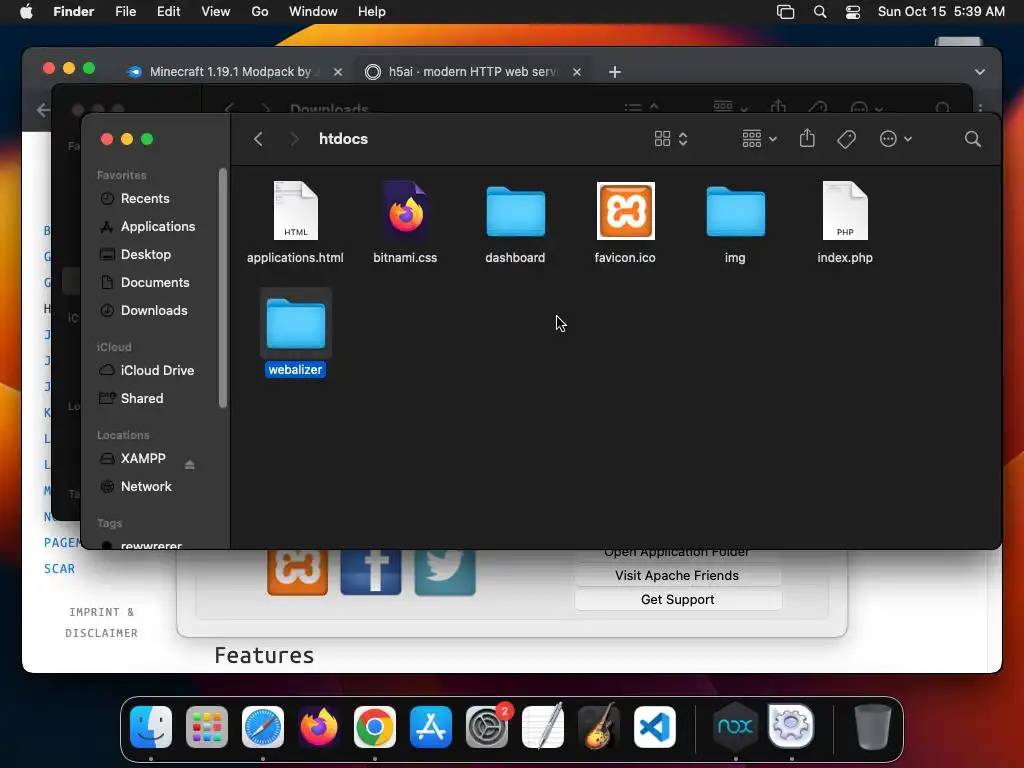This screenshot has width=1024, height=768.
Task: Open the View menu
Action: 216,11
